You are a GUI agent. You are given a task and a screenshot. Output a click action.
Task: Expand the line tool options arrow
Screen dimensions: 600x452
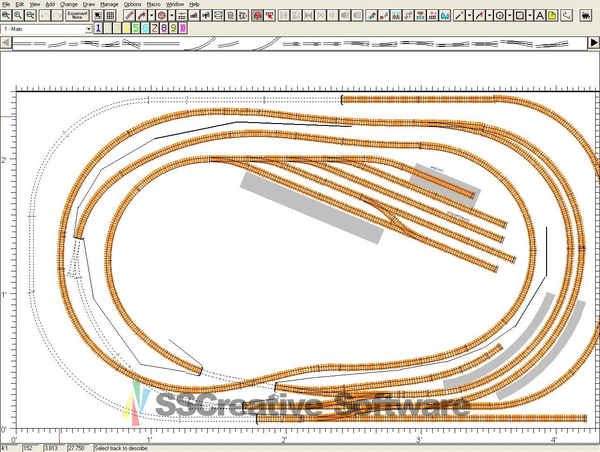(470, 16)
